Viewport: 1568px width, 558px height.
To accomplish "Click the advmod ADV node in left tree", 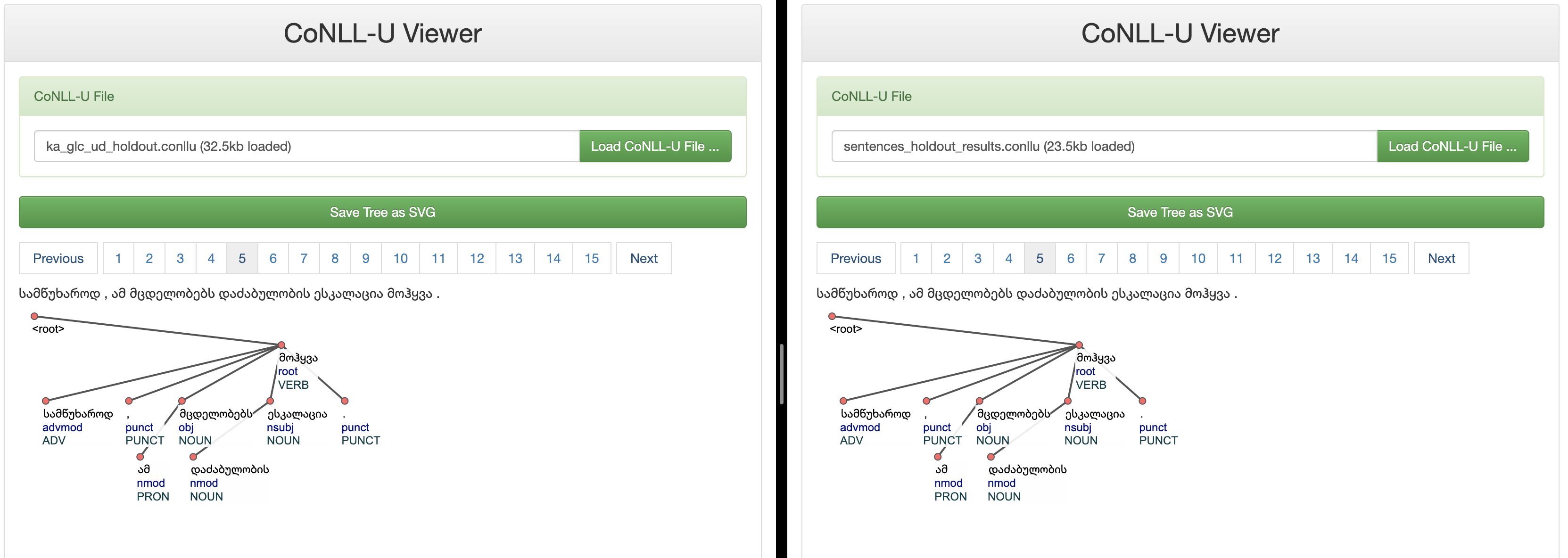I will pyautogui.click(x=46, y=401).
